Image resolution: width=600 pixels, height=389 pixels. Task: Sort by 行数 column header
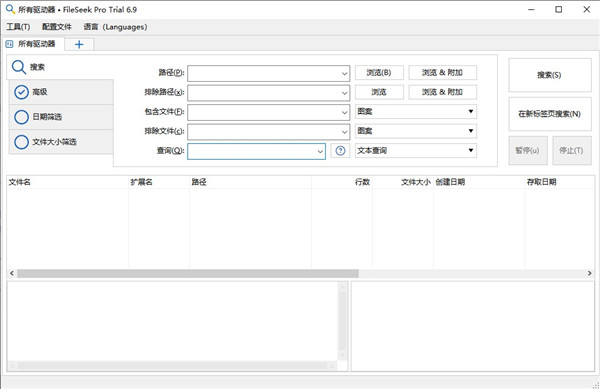point(342,182)
